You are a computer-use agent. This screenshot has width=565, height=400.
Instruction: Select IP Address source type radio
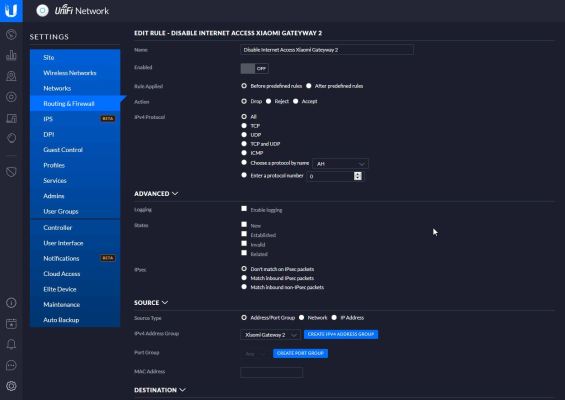click(334, 317)
